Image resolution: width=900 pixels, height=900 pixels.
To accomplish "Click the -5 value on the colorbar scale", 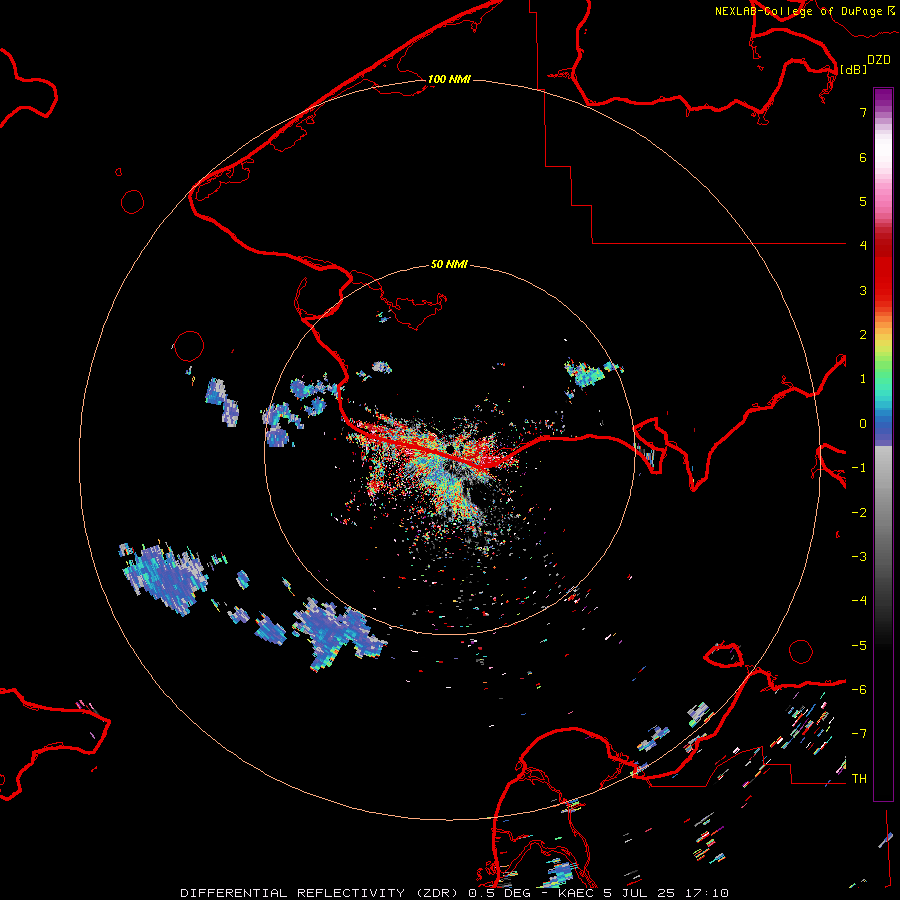I will [859, 646].
